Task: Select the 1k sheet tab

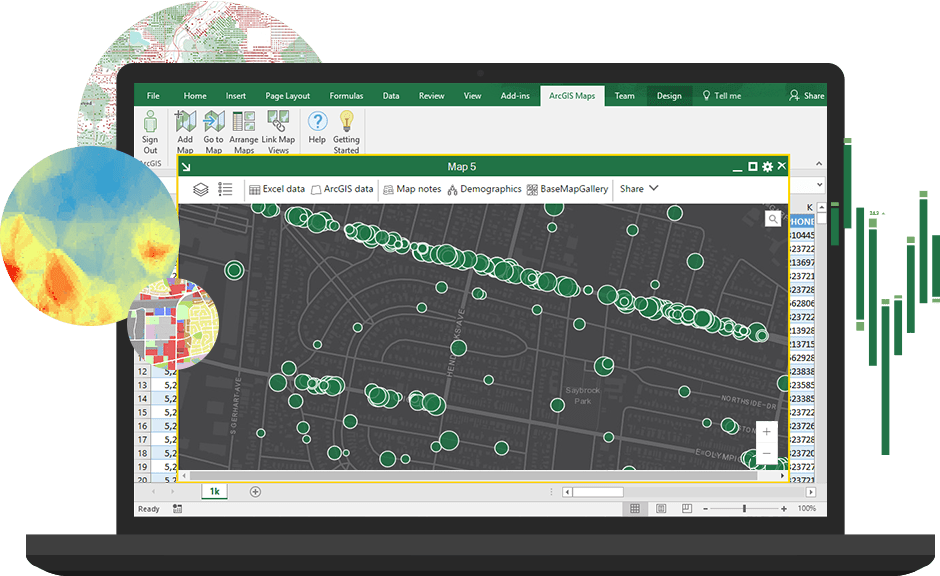Action: [x=215, y=491]
